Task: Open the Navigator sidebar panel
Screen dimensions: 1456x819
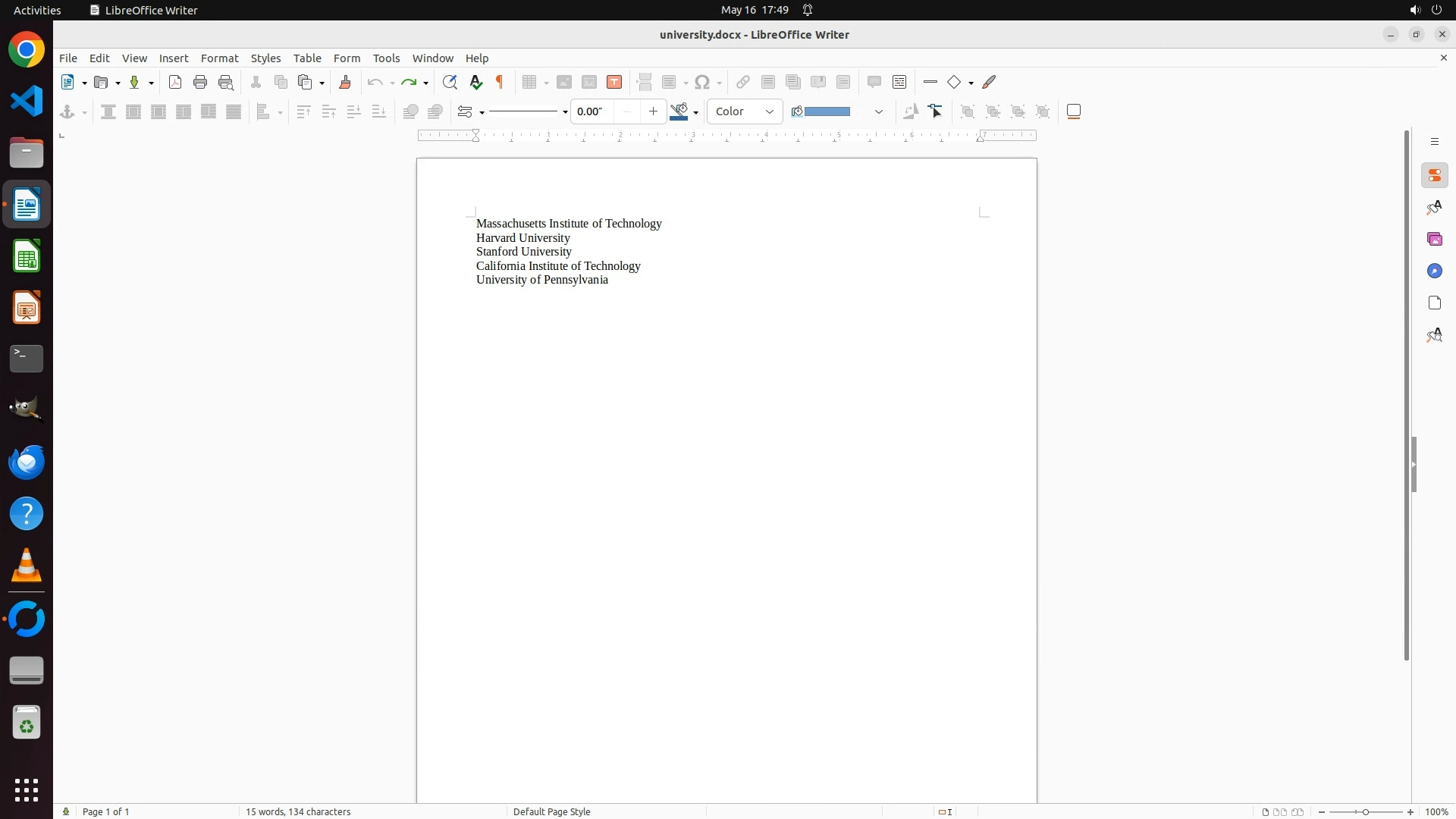Action: pyautogui.click(x=1435, y=271)
